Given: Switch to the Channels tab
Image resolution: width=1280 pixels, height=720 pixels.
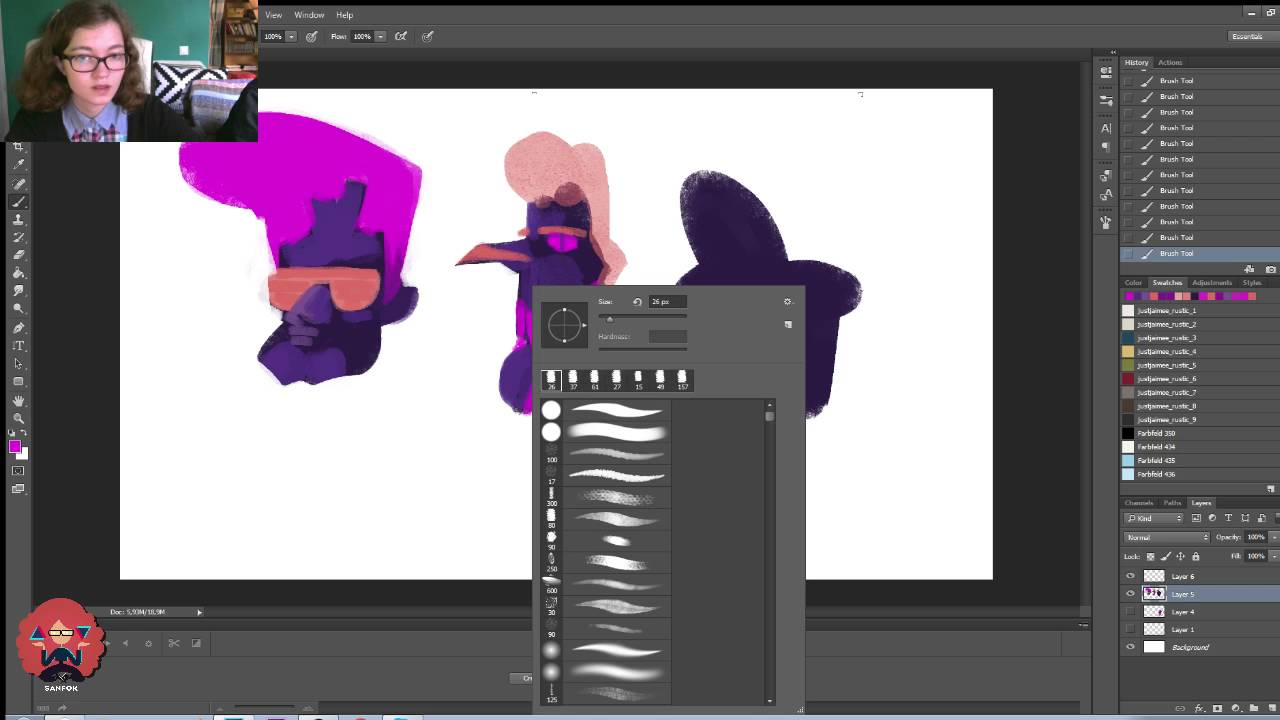Looking at the screenshot, I should click(1139, 503).
